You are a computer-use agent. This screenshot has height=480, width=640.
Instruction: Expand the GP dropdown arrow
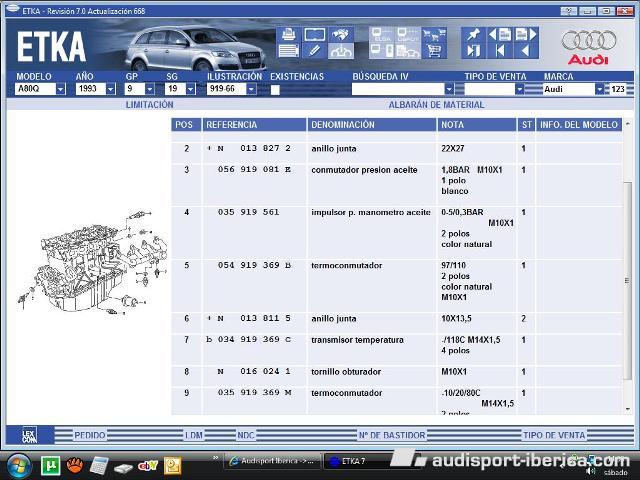pyautogui.click(x=150, y=89)
